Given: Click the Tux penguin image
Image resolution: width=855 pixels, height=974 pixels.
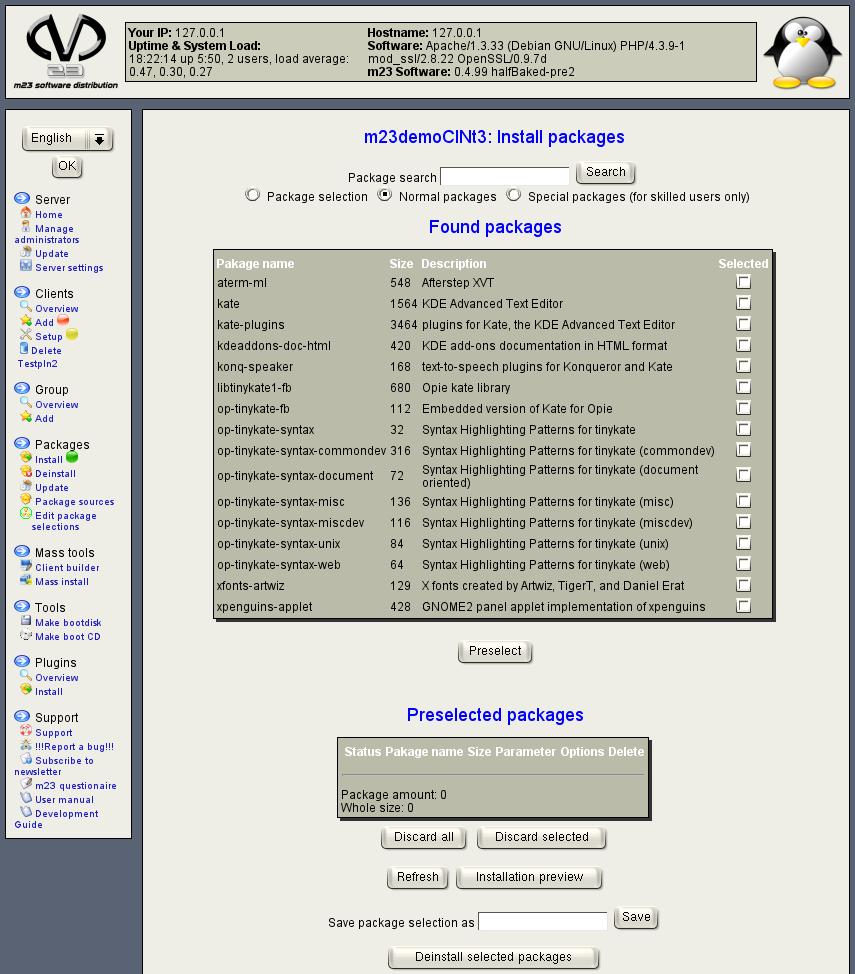Looking at the screenshot, I should tap(802, 52).
